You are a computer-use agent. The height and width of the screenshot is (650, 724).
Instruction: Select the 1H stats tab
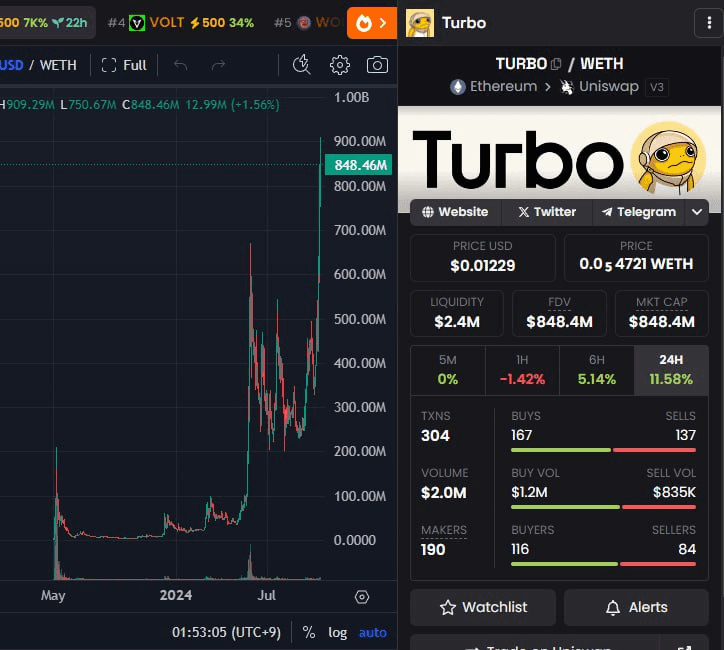[x=522, y=370]
